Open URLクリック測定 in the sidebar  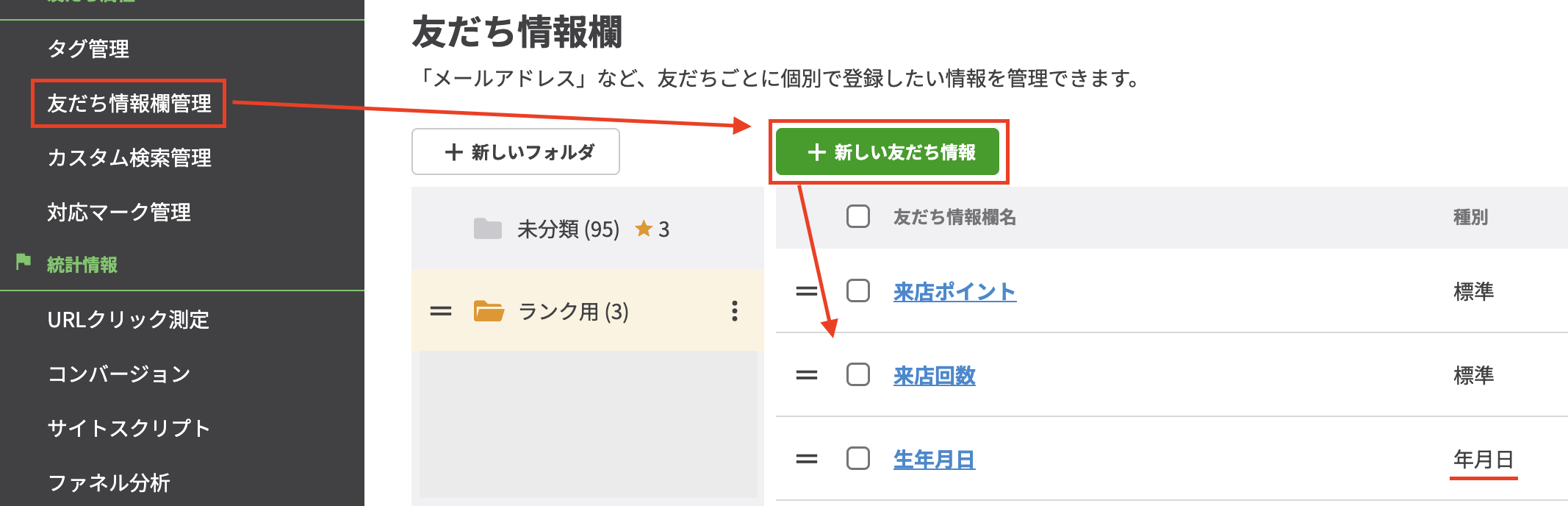[x=127, y=320]
